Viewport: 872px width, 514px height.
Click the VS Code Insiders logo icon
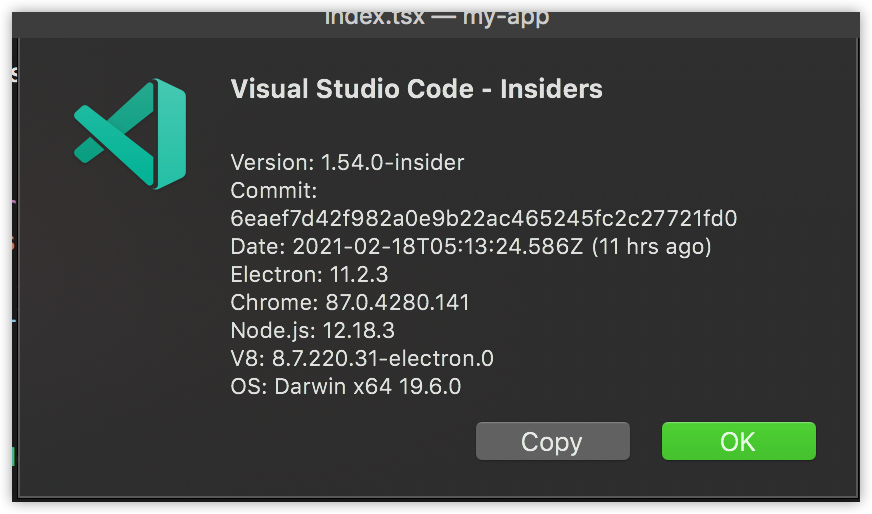[130, 134]
